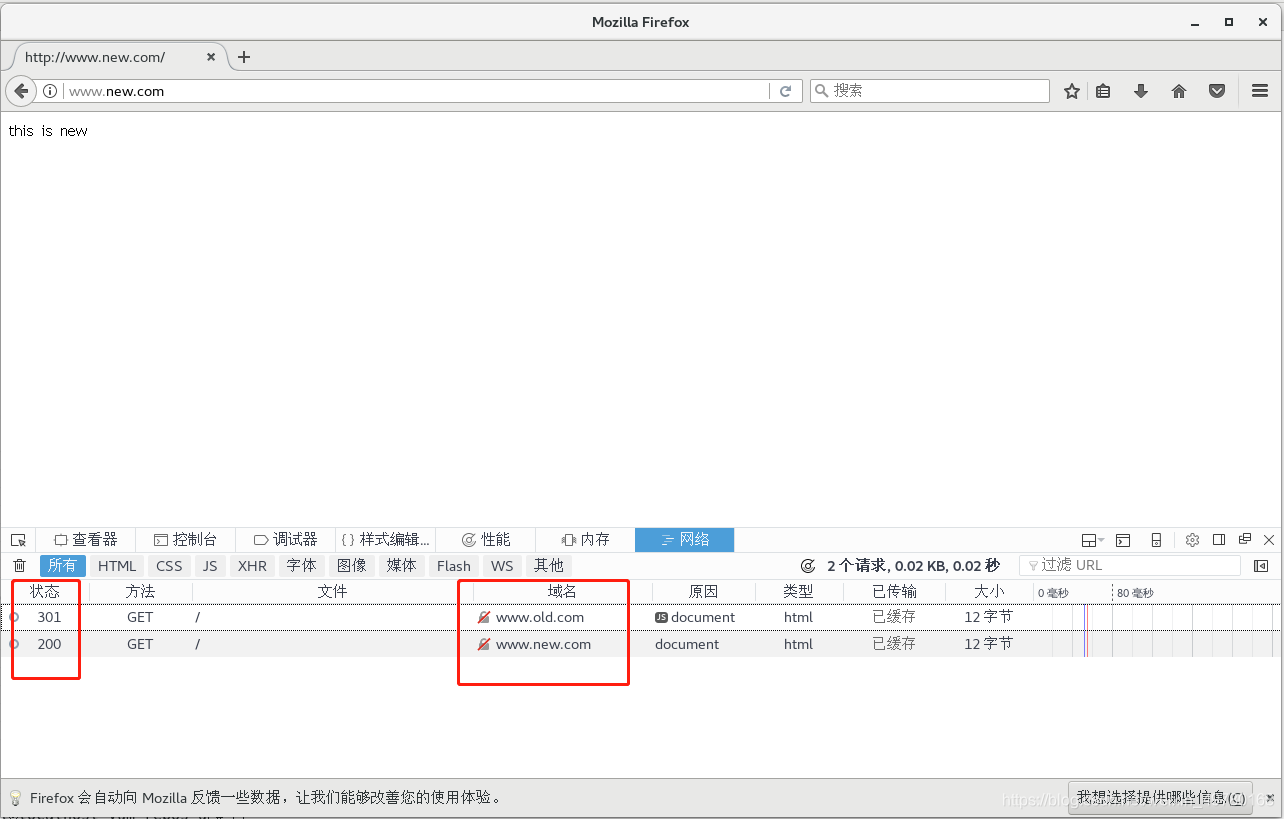Filter requests by 字体 fonts
This screenshot has height=819, width=1284.
[301, 566]
